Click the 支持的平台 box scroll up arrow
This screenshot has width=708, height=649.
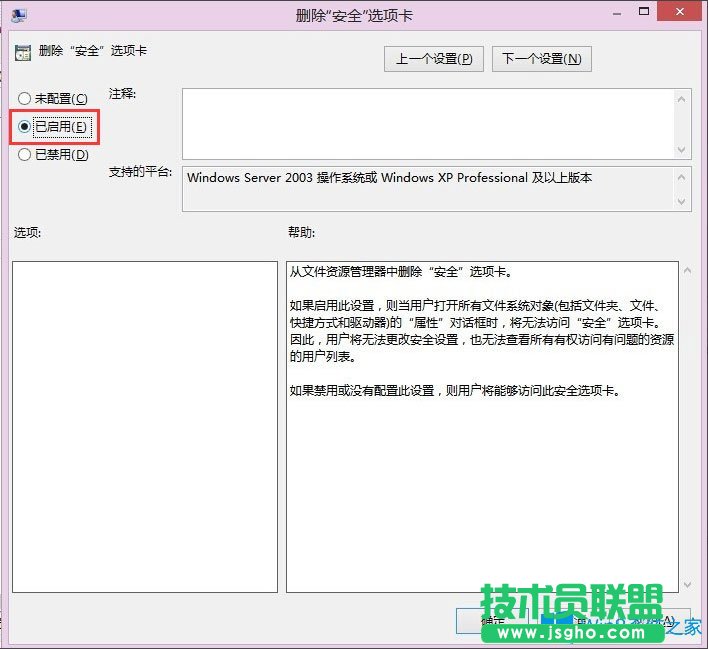(681, 177)
